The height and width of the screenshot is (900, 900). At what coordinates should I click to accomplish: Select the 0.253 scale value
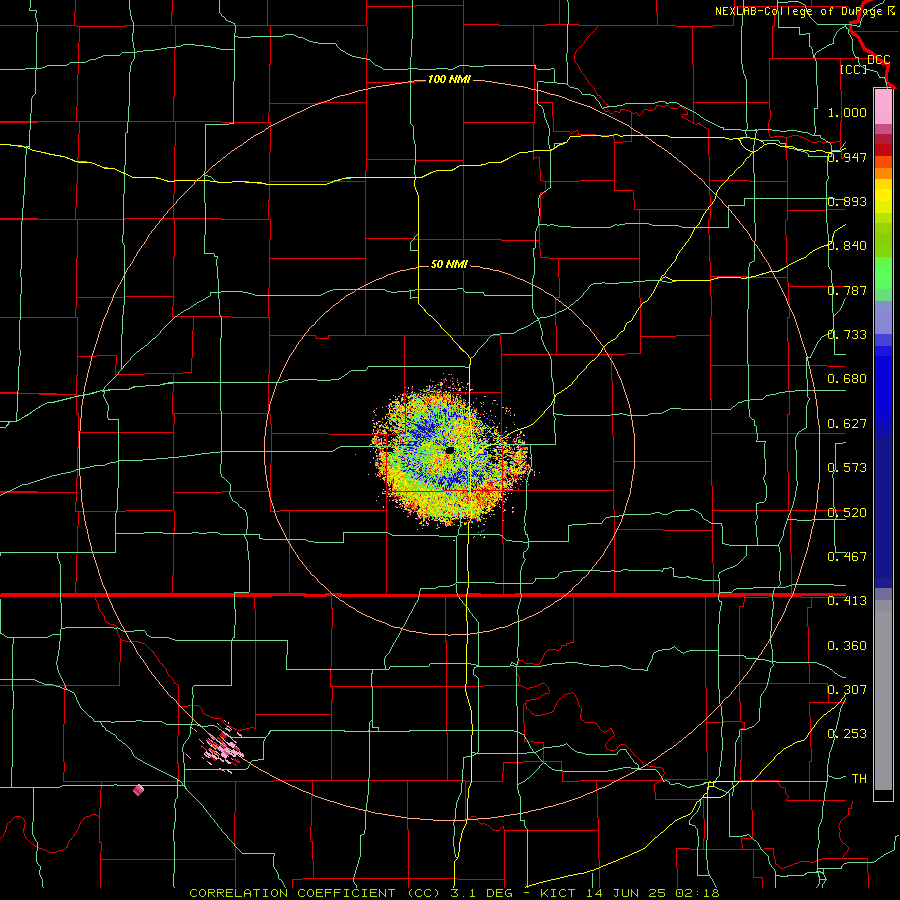(847, 734)
